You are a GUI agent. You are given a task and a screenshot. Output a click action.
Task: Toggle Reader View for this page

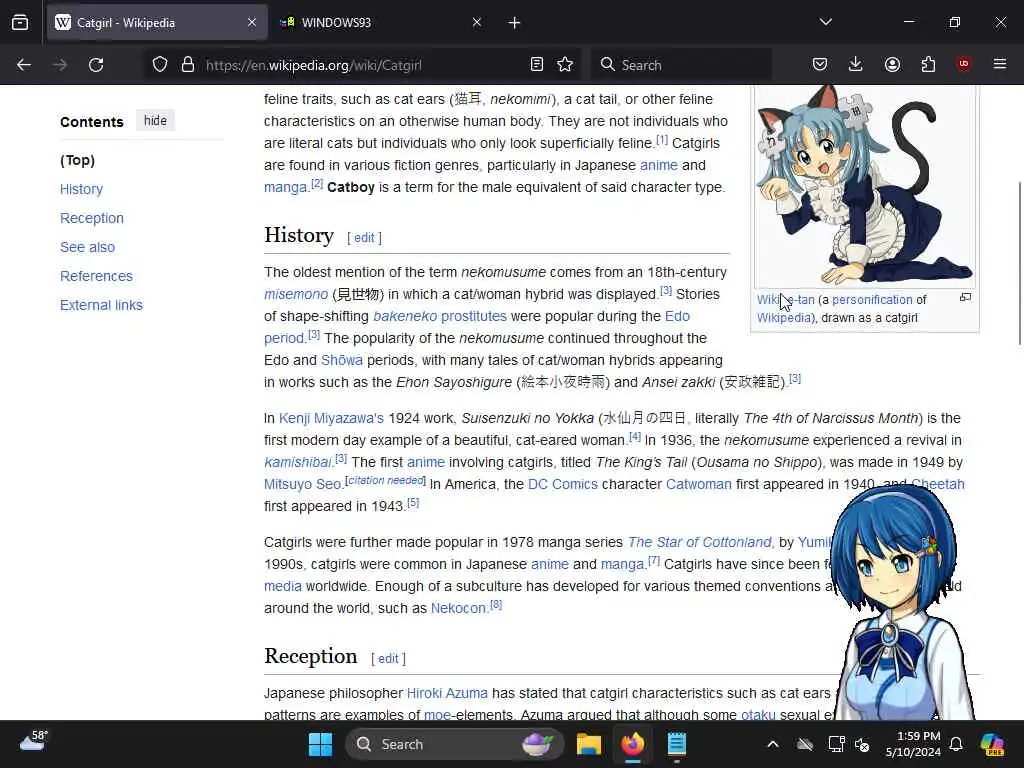pyautogui.click(x=536, y=65)
